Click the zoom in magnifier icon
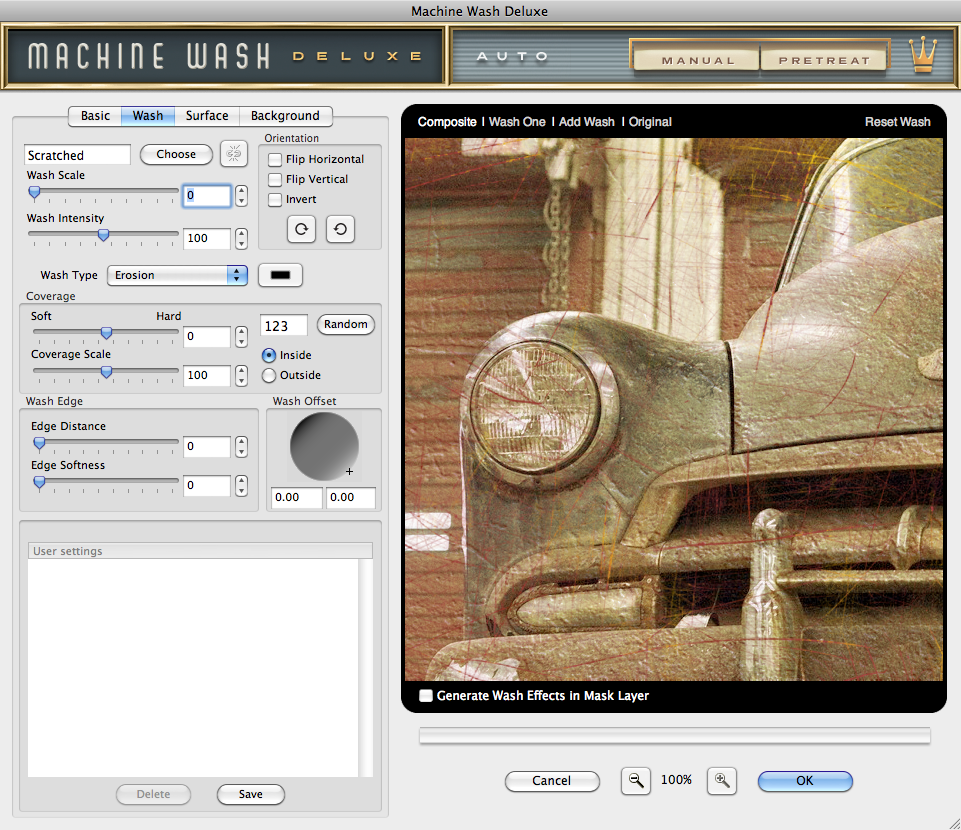The image size is (961, 830). pos(722,780)
